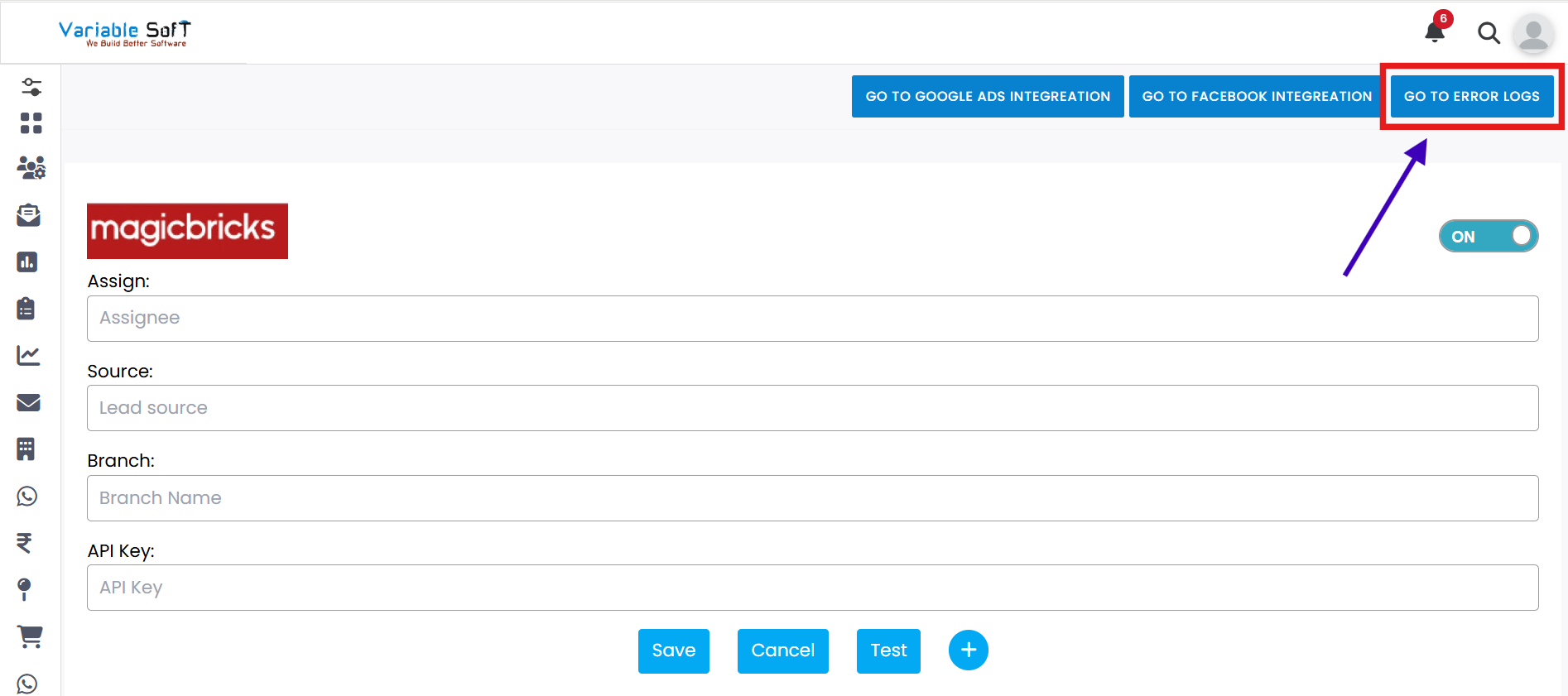Image resolution: width=1568 pixels, height=696 pixels.
Task: Open the dashboard grid icon in sidebar
Action: click(x=31, y=123)
